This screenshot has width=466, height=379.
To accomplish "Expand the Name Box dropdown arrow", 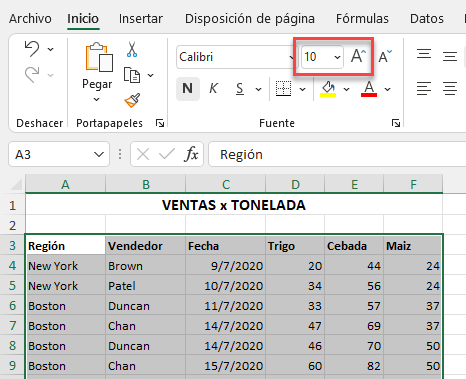I will [x=99, y=154].
